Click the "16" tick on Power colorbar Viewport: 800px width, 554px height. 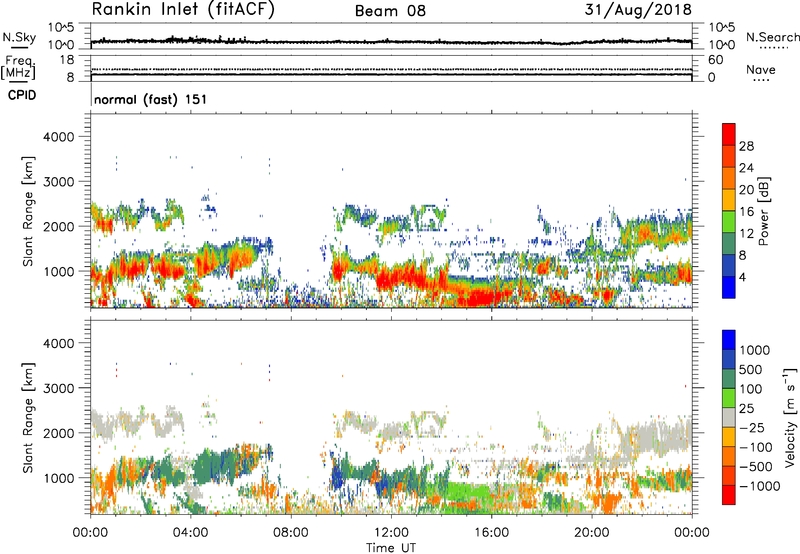point(746,212)
